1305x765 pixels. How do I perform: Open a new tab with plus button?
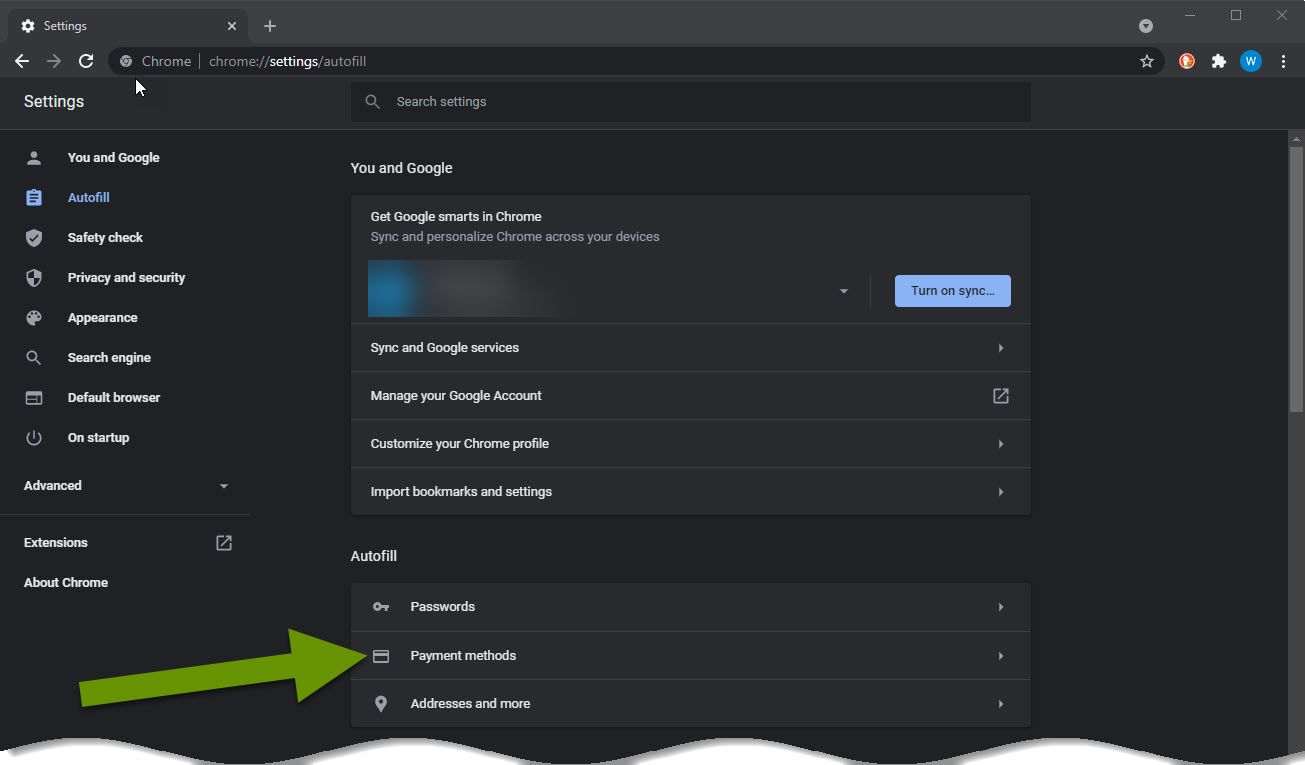(x=270, y=26)
